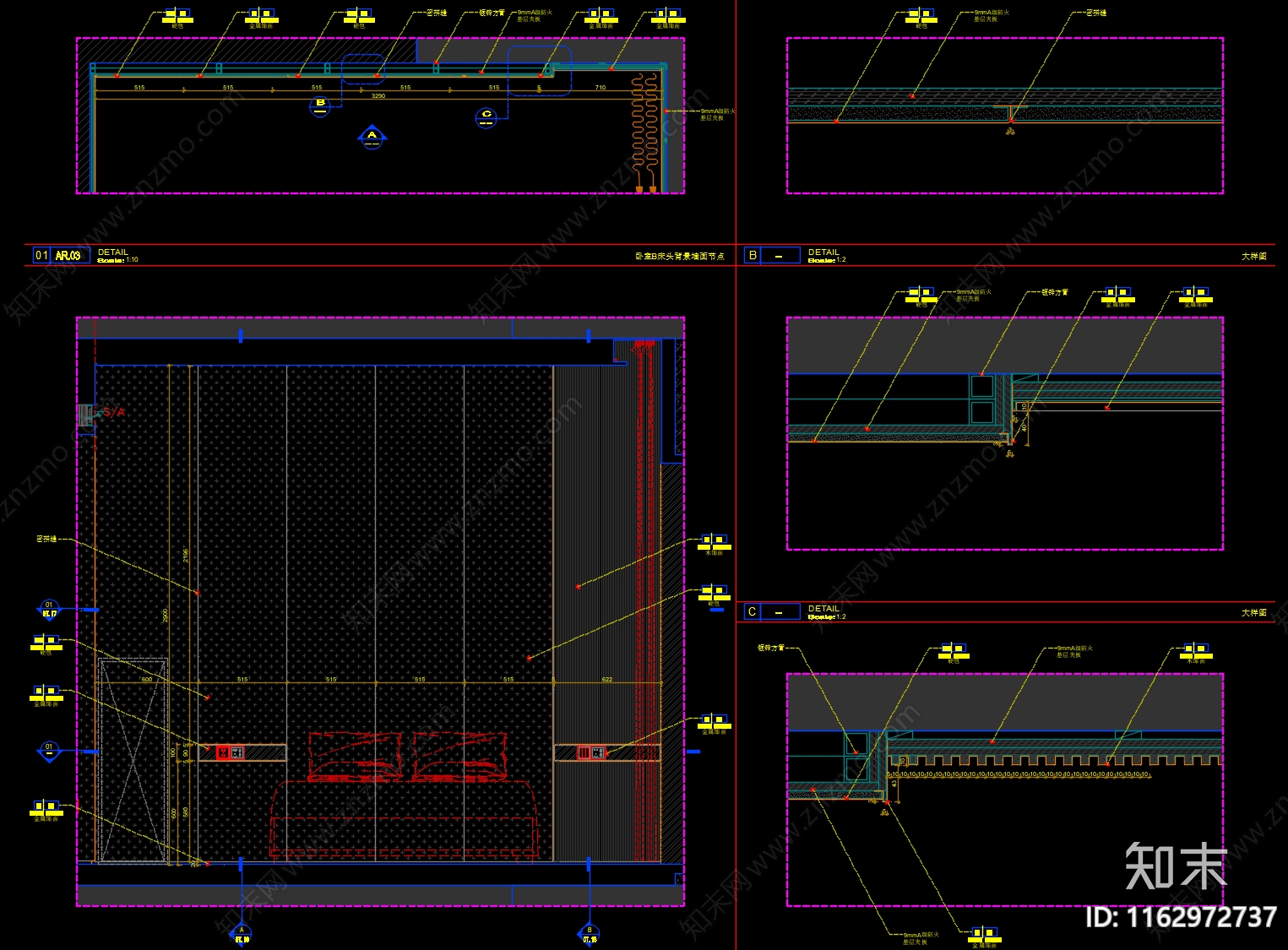Select the AC unit symbol near red 5/4
The image size is (1288, 950).
coord(84,415)
